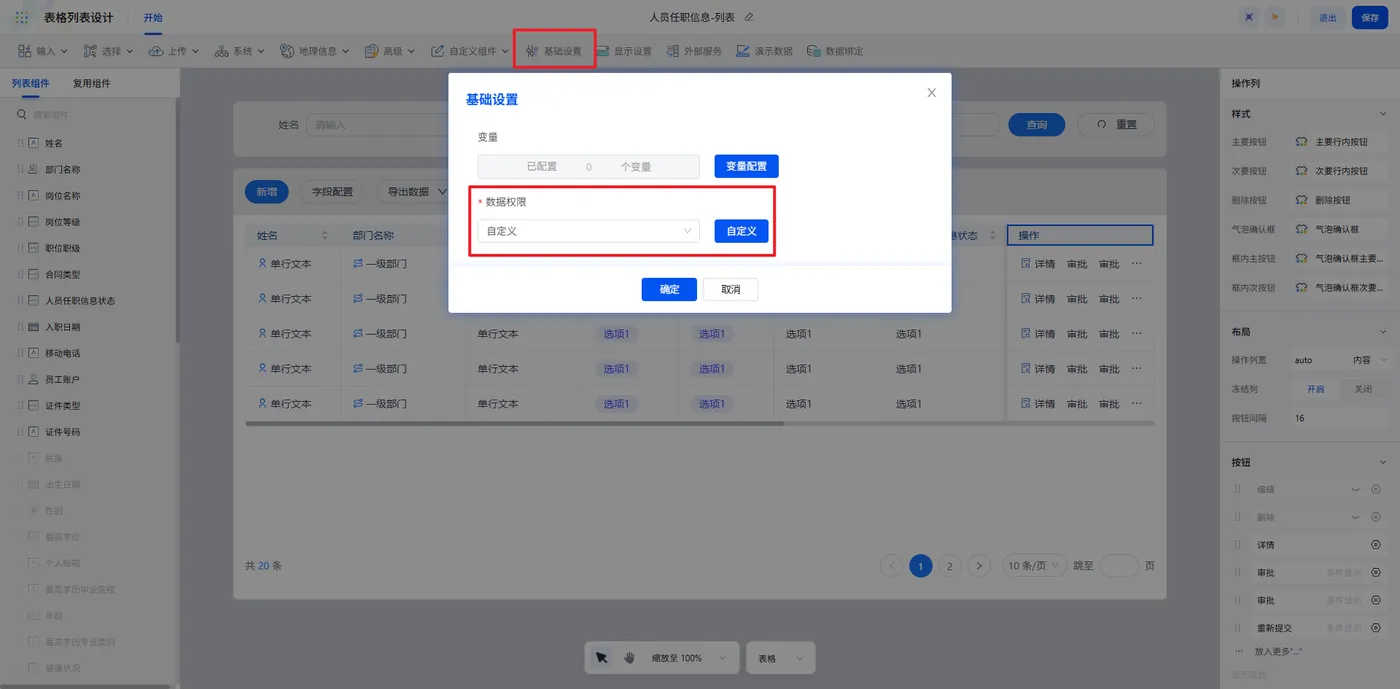Switch to the 列表组件 tab
Screen dimensions: 1400x689
click(x=30, y=84)
